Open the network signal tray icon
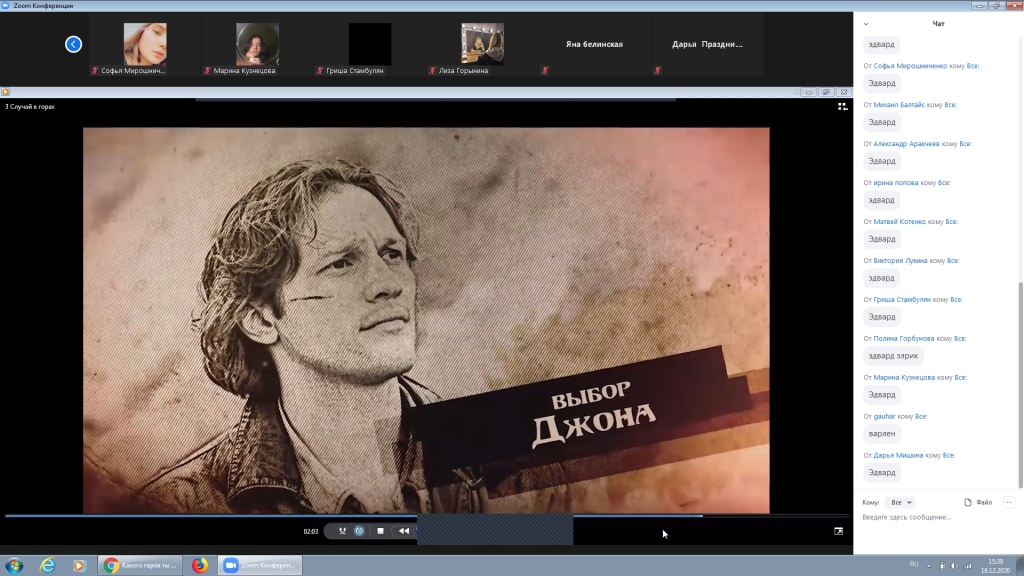The image size is (1024, 576). tap(968, 566)
